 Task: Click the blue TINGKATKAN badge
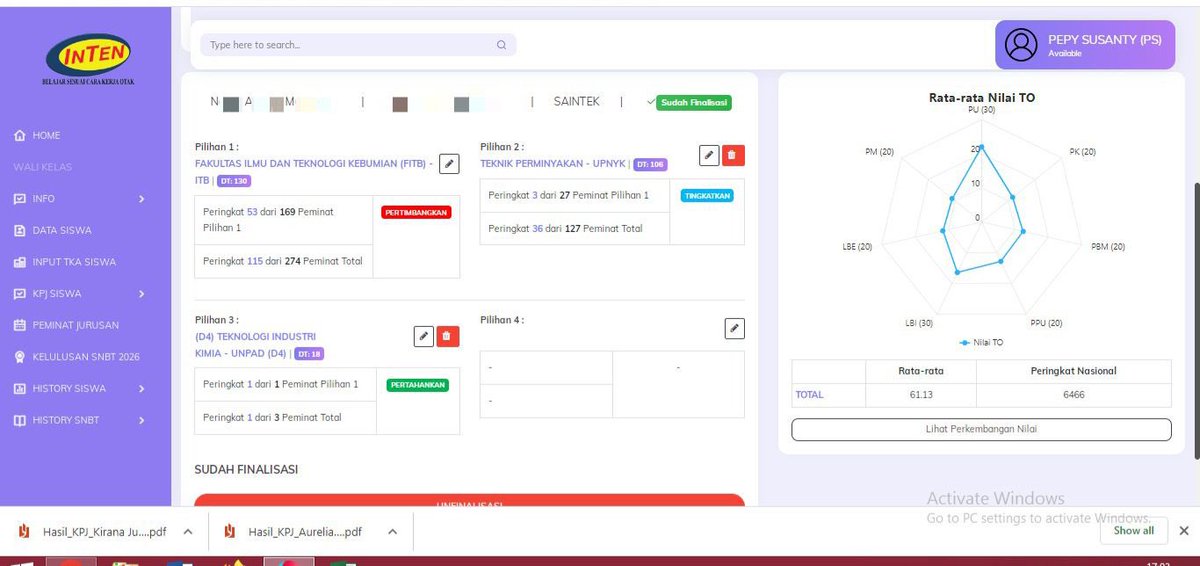(707, 196)
